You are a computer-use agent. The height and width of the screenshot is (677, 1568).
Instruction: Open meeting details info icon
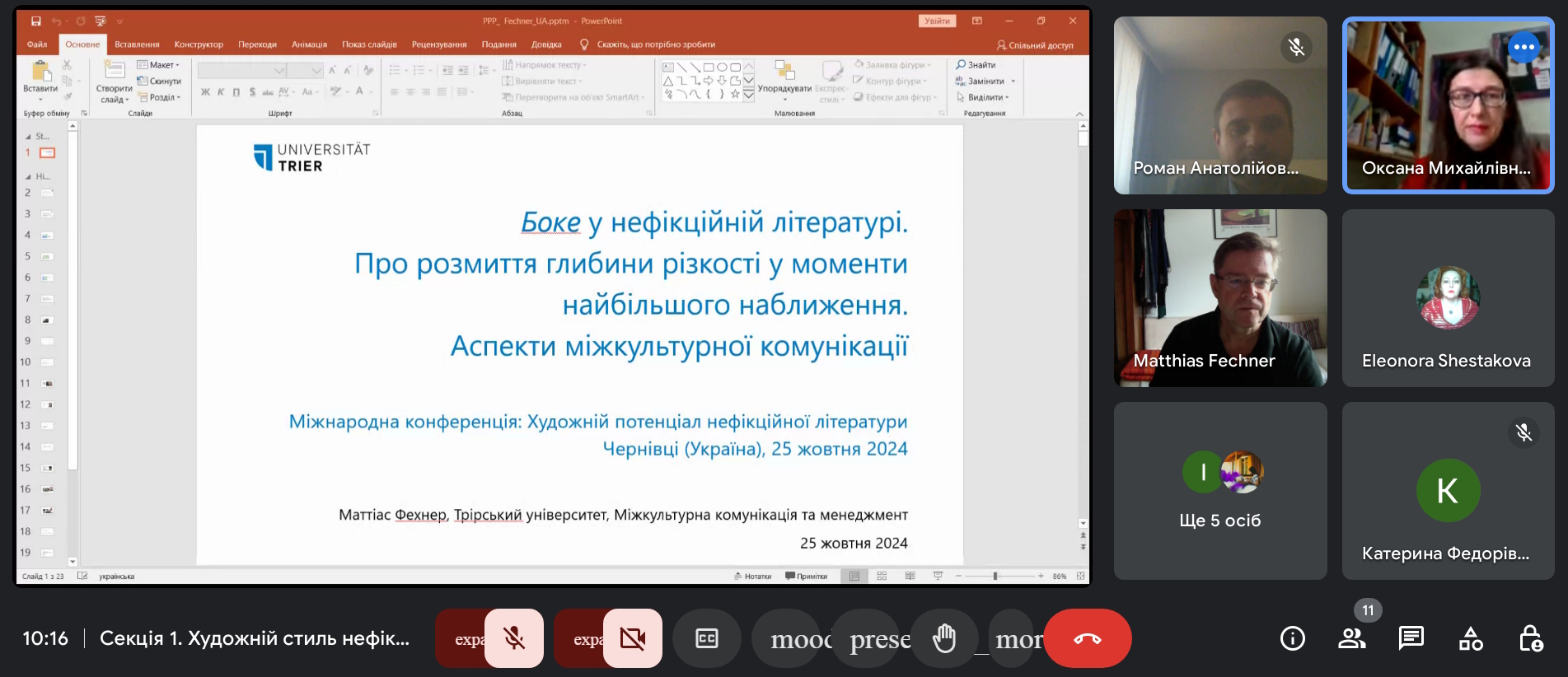tap(1293, 637)
